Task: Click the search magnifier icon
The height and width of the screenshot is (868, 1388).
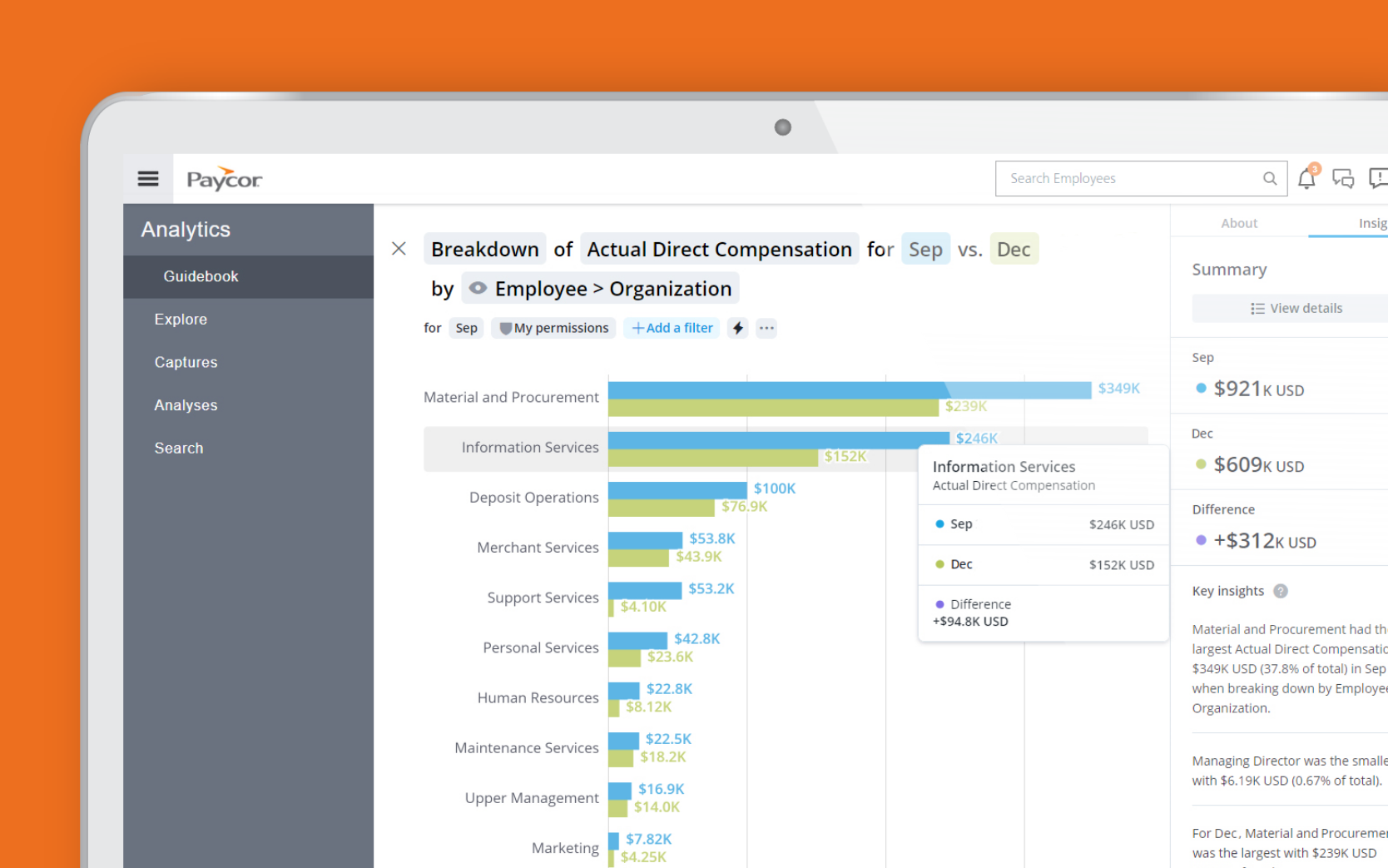Action: coord(1270,178)
